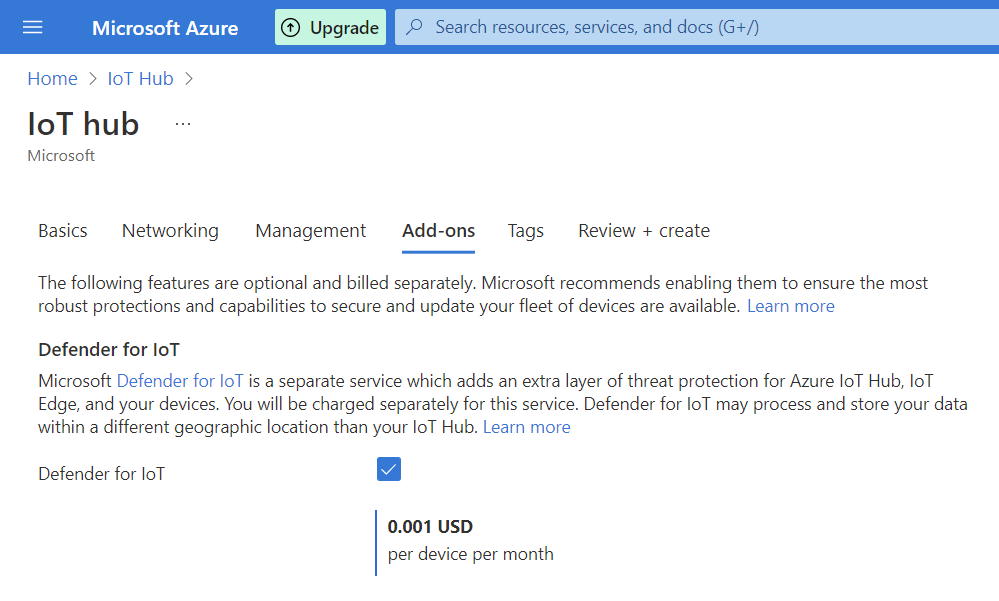Switch to the Tags tab
This screenshot has width=999, height=601.
[525, 230]
